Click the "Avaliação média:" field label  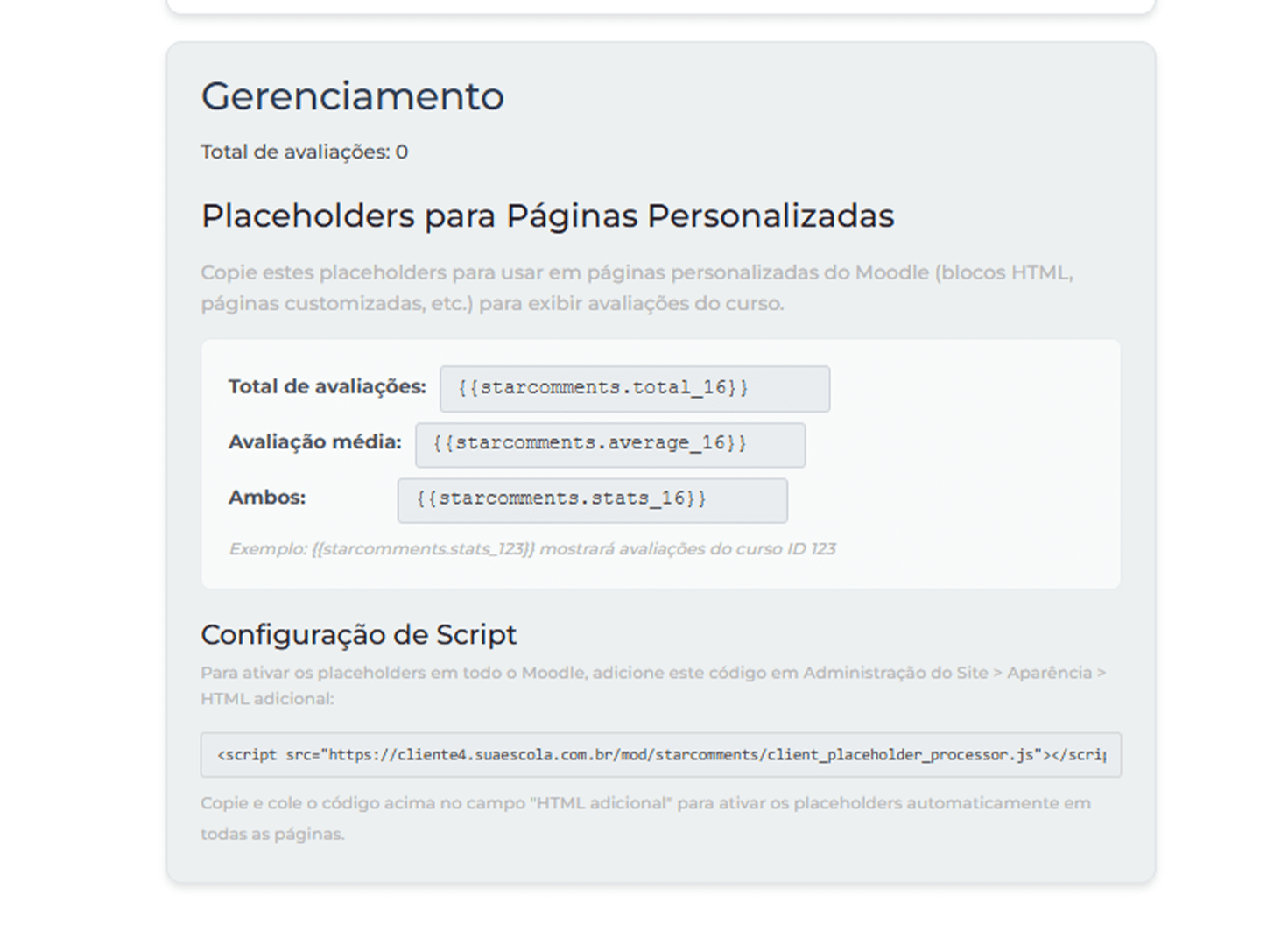coord(314,442)
